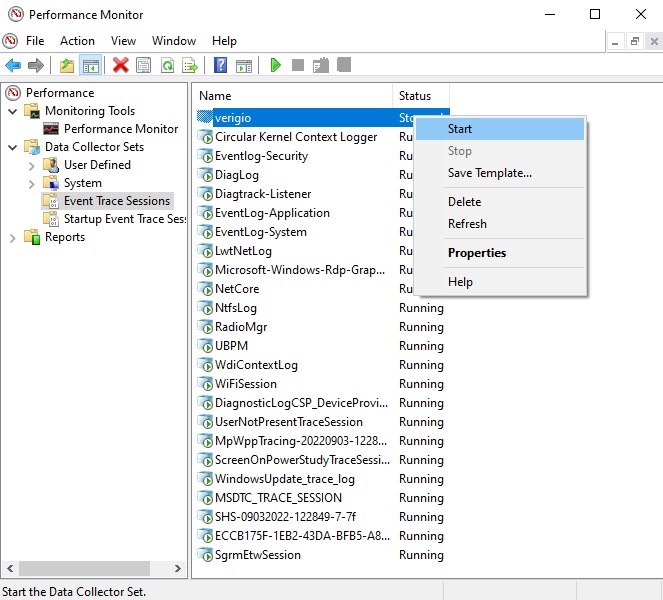The width and height of the screenshot is (663, 600).
Task: Open the Help menu in the menu bar
Action: pos(224,41)
